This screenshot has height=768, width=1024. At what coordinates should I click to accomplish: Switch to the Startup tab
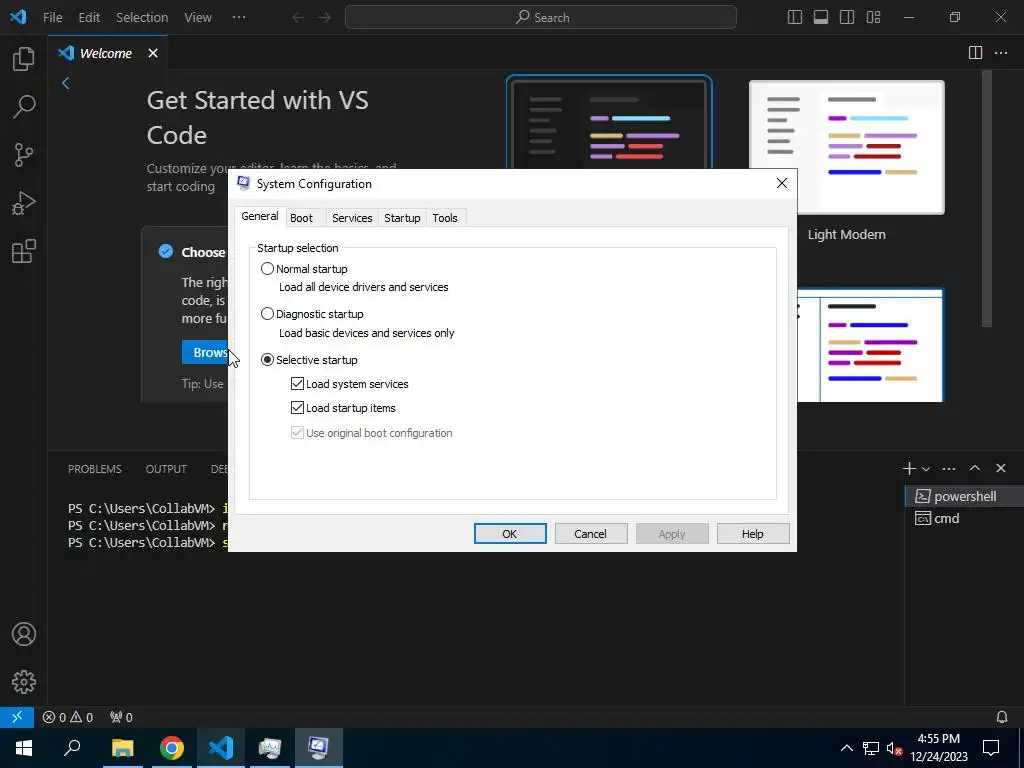point(402,218)
